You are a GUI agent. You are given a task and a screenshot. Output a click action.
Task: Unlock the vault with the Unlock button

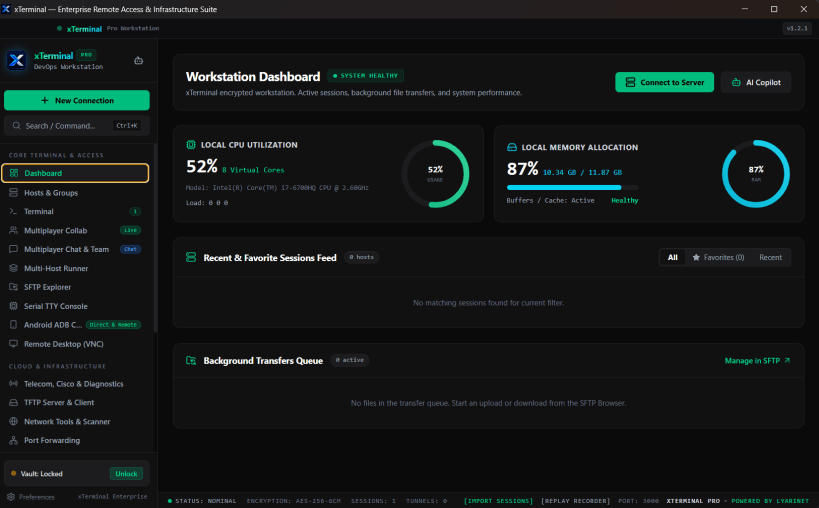(126, 474)
